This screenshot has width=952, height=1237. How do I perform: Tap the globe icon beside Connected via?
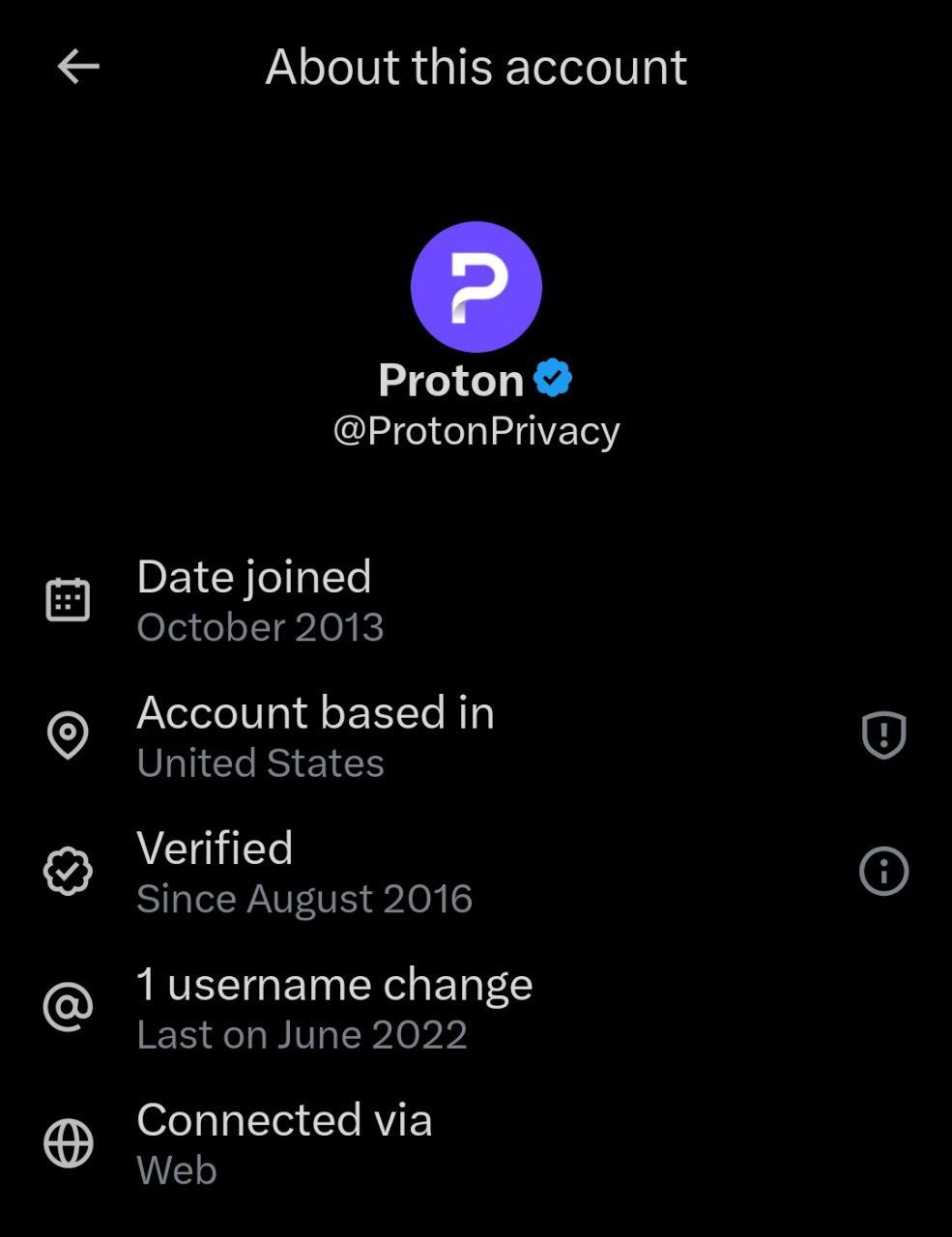(x=68, y=1144)
